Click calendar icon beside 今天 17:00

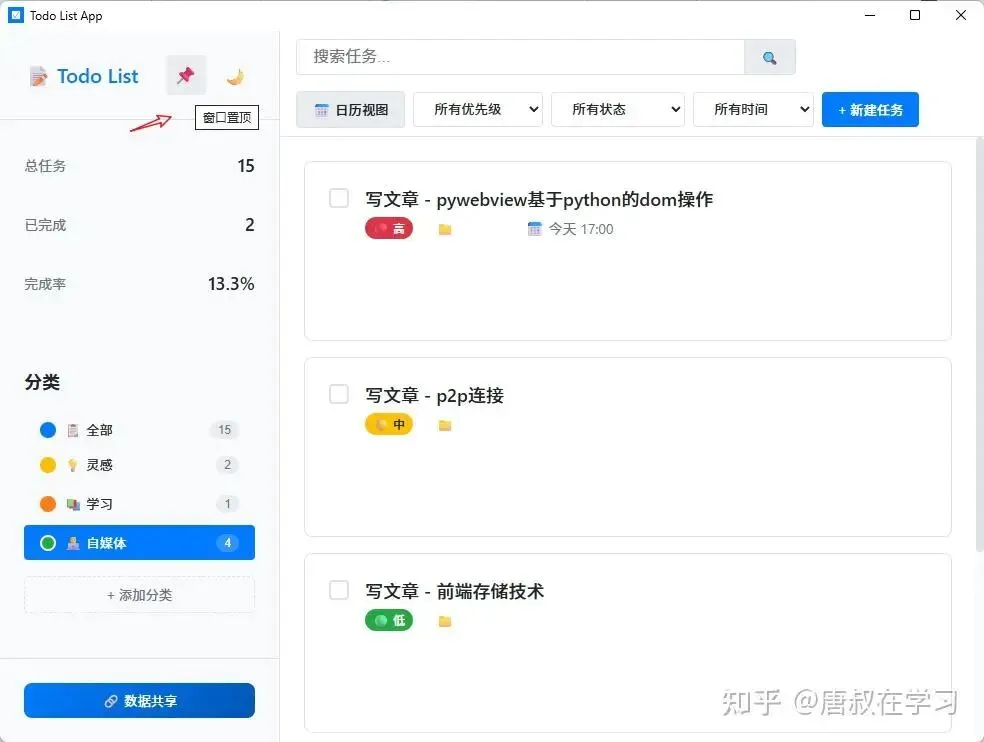535,229
